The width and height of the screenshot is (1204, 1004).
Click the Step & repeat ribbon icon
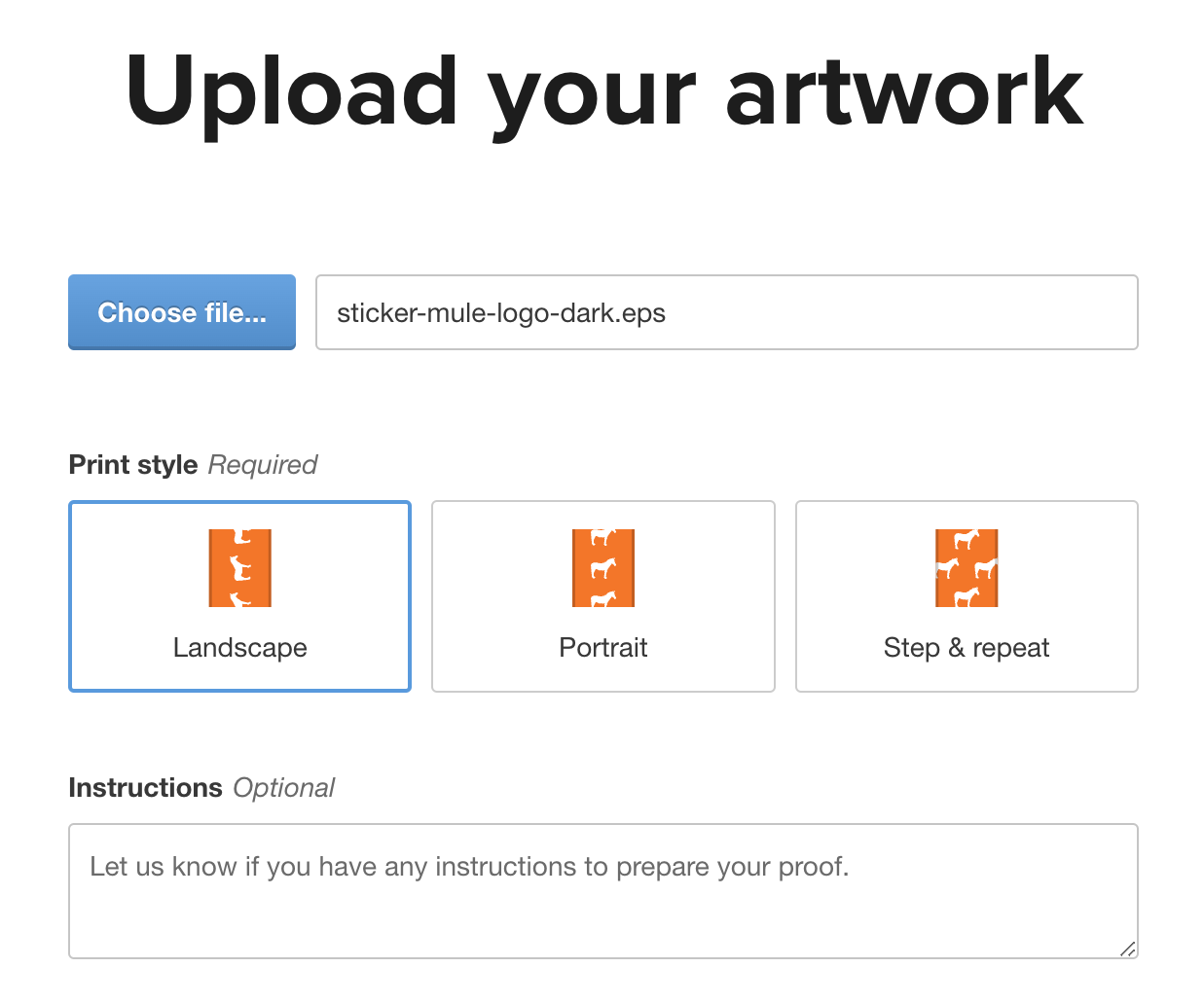967,568
